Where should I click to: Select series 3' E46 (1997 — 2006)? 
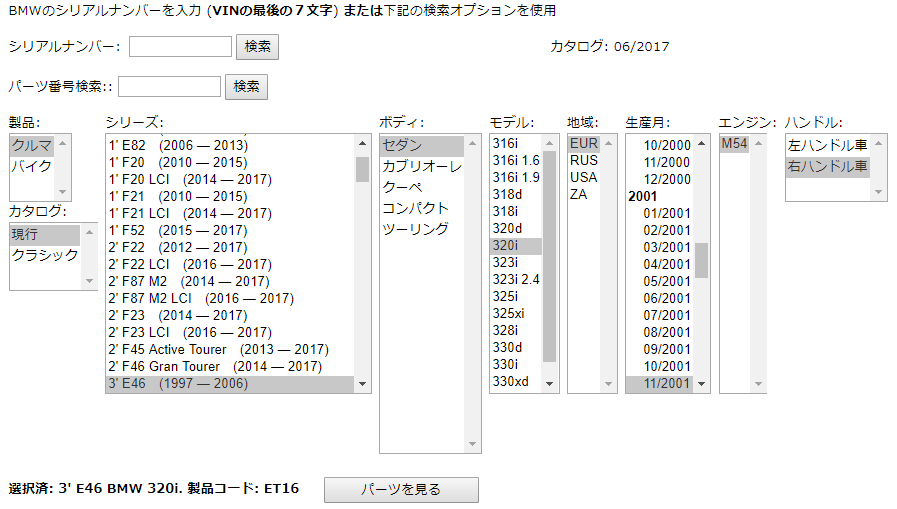pos(231,384)
